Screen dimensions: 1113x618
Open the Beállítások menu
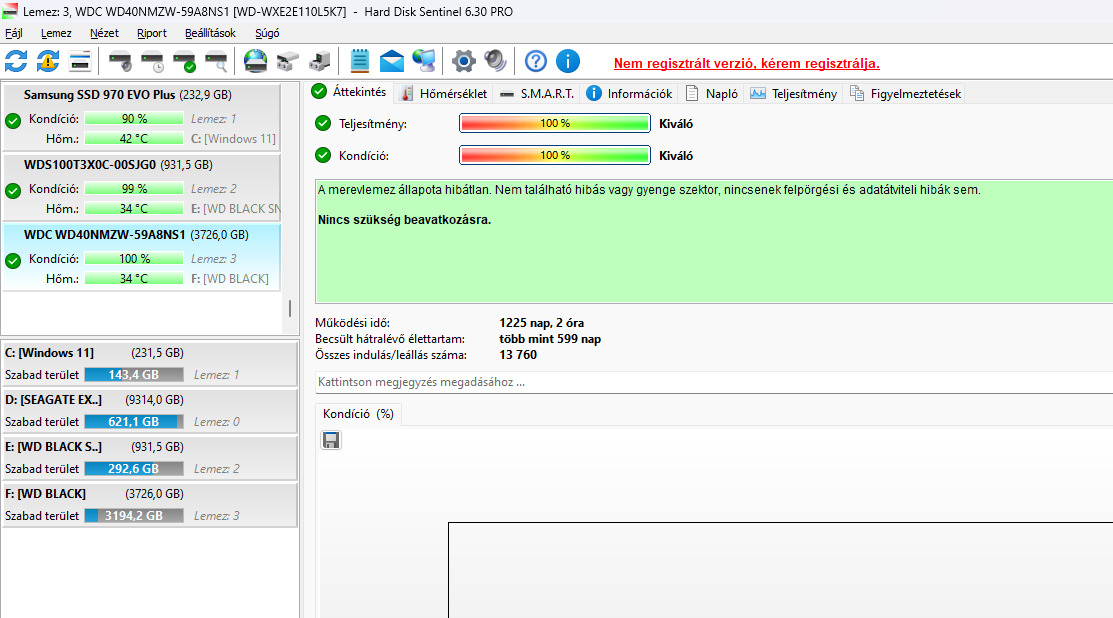click(210, 33)
